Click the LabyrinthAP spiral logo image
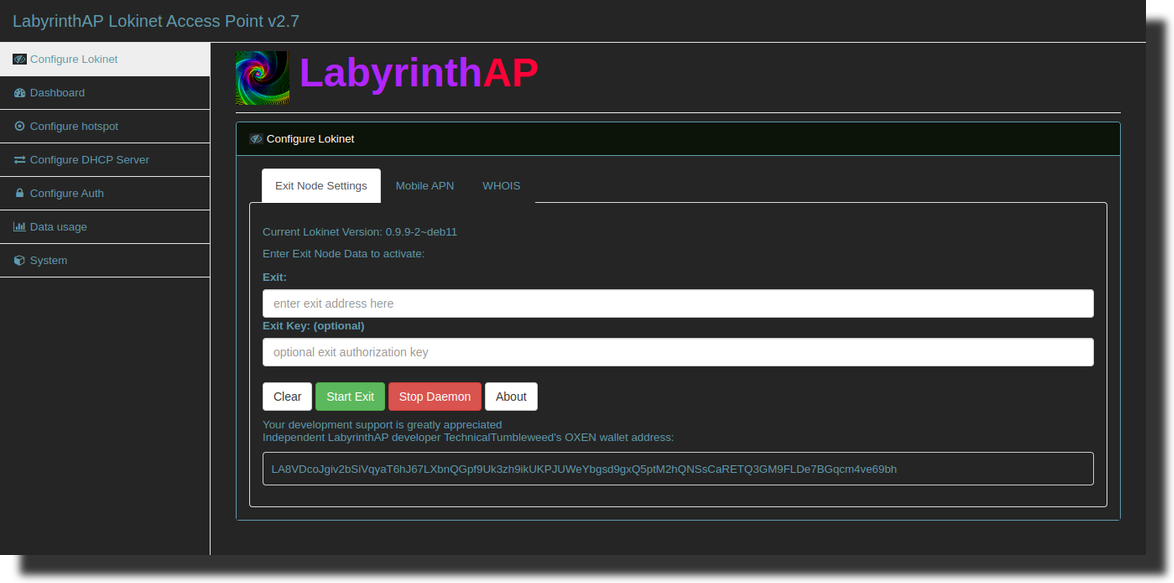The image size is (1174, 583). 262,78
